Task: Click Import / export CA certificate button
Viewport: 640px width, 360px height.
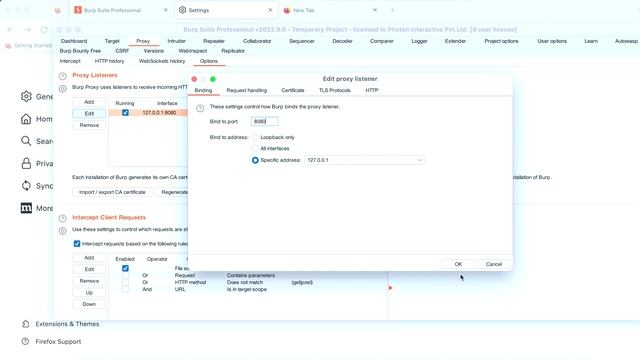Action: 112,192
